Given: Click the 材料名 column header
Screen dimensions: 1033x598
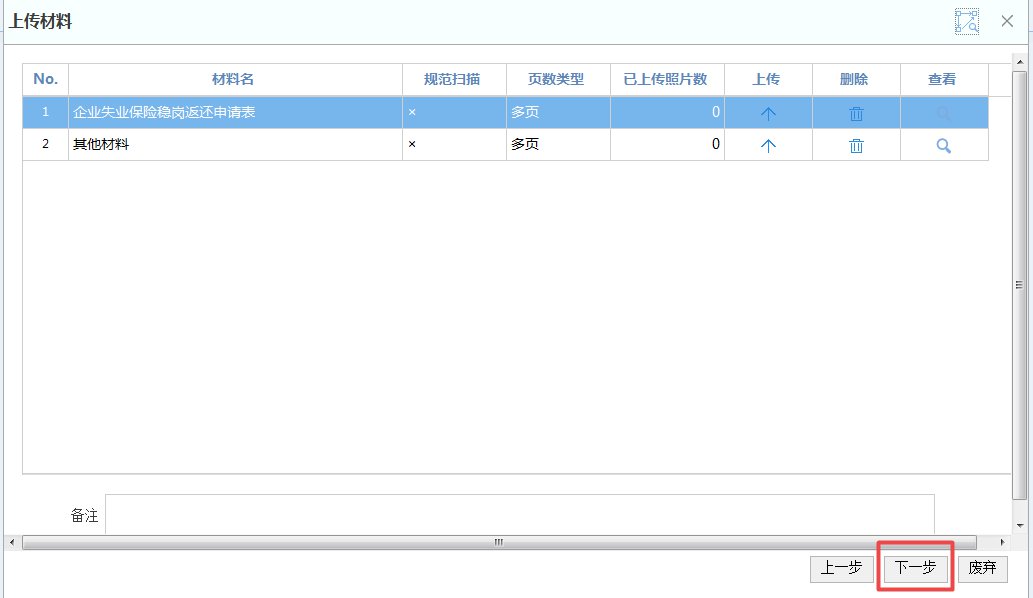Looking at the screenshot, I should [x=234, y=80].
